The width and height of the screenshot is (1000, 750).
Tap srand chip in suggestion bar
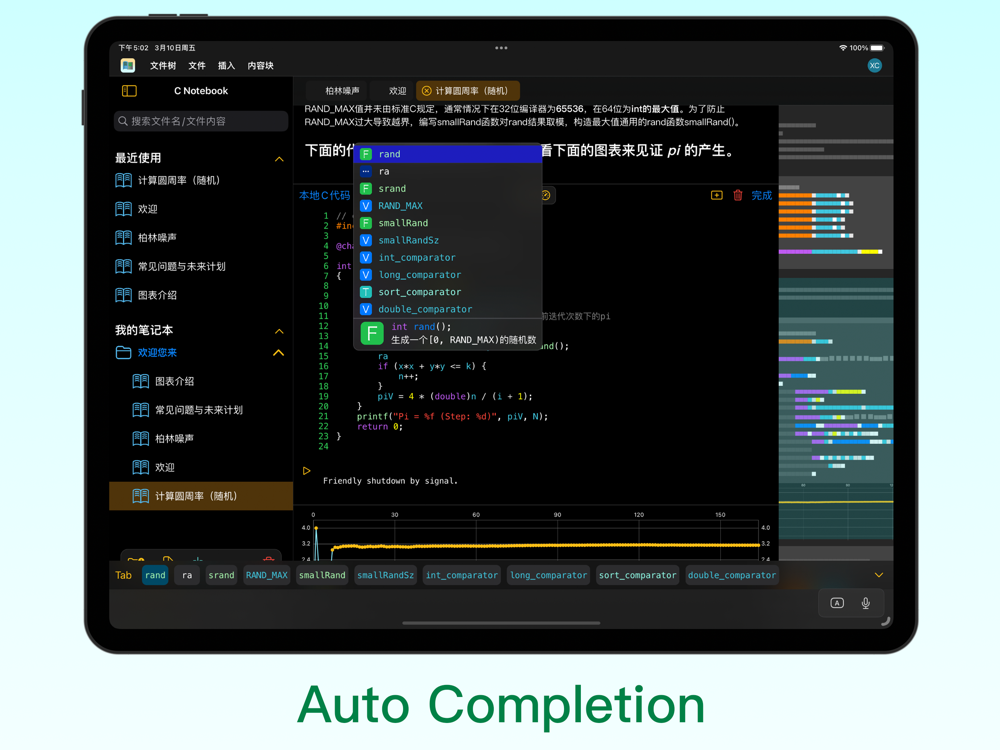tap(221, 575)
